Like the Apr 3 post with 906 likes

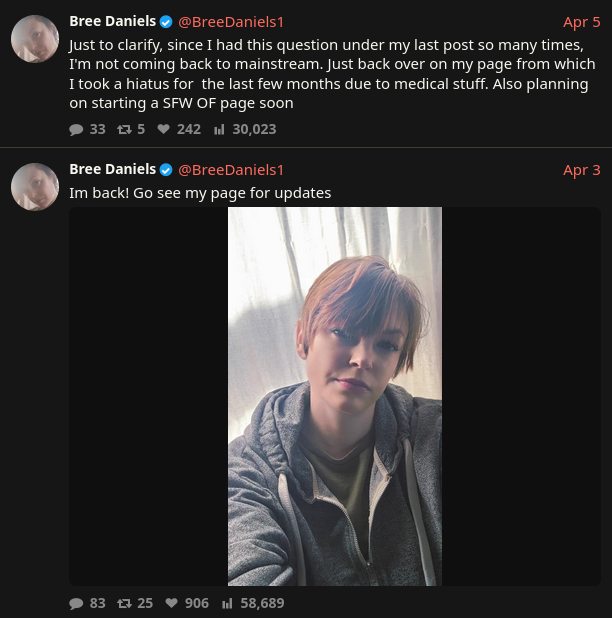pyautogui.click(x=172, y=603)
